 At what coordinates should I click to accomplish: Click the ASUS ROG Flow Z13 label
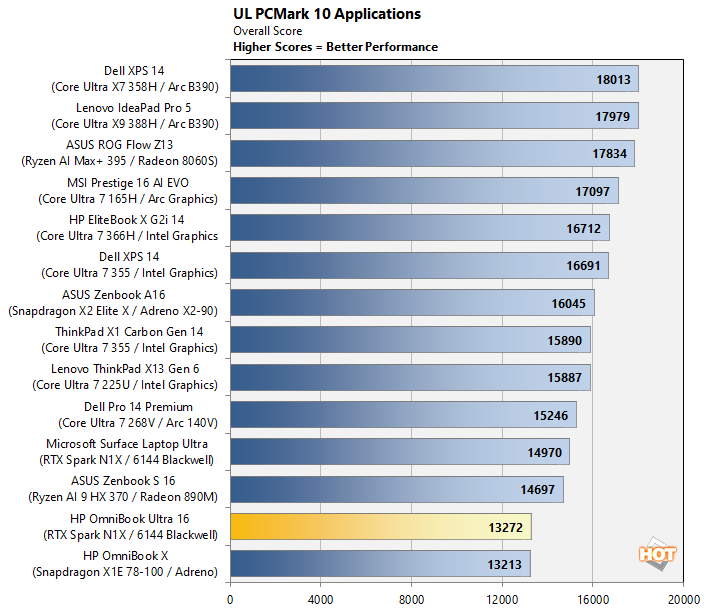coord(120,153)
